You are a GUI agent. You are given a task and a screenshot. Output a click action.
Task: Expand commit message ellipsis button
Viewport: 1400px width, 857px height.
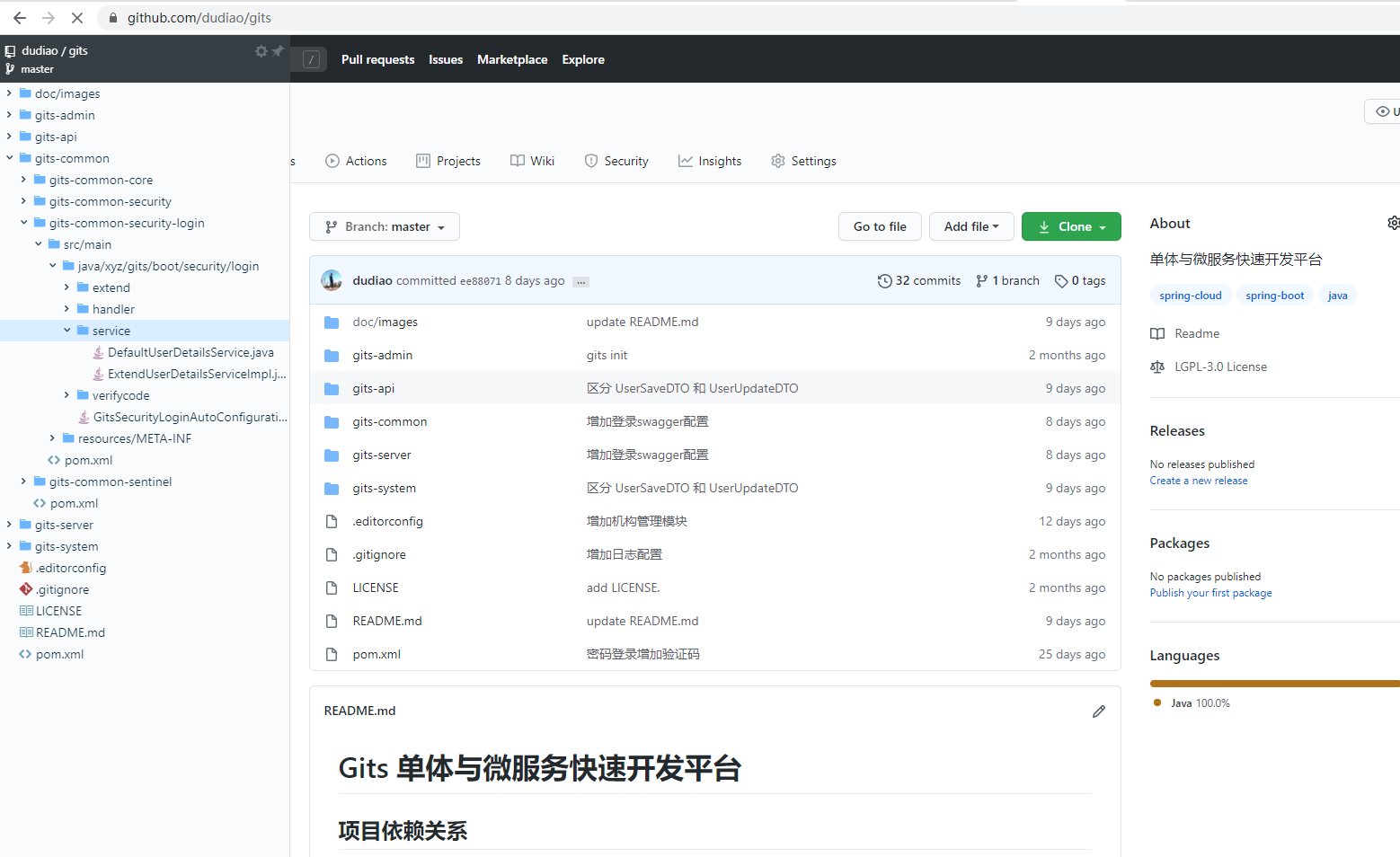point(581,282)
